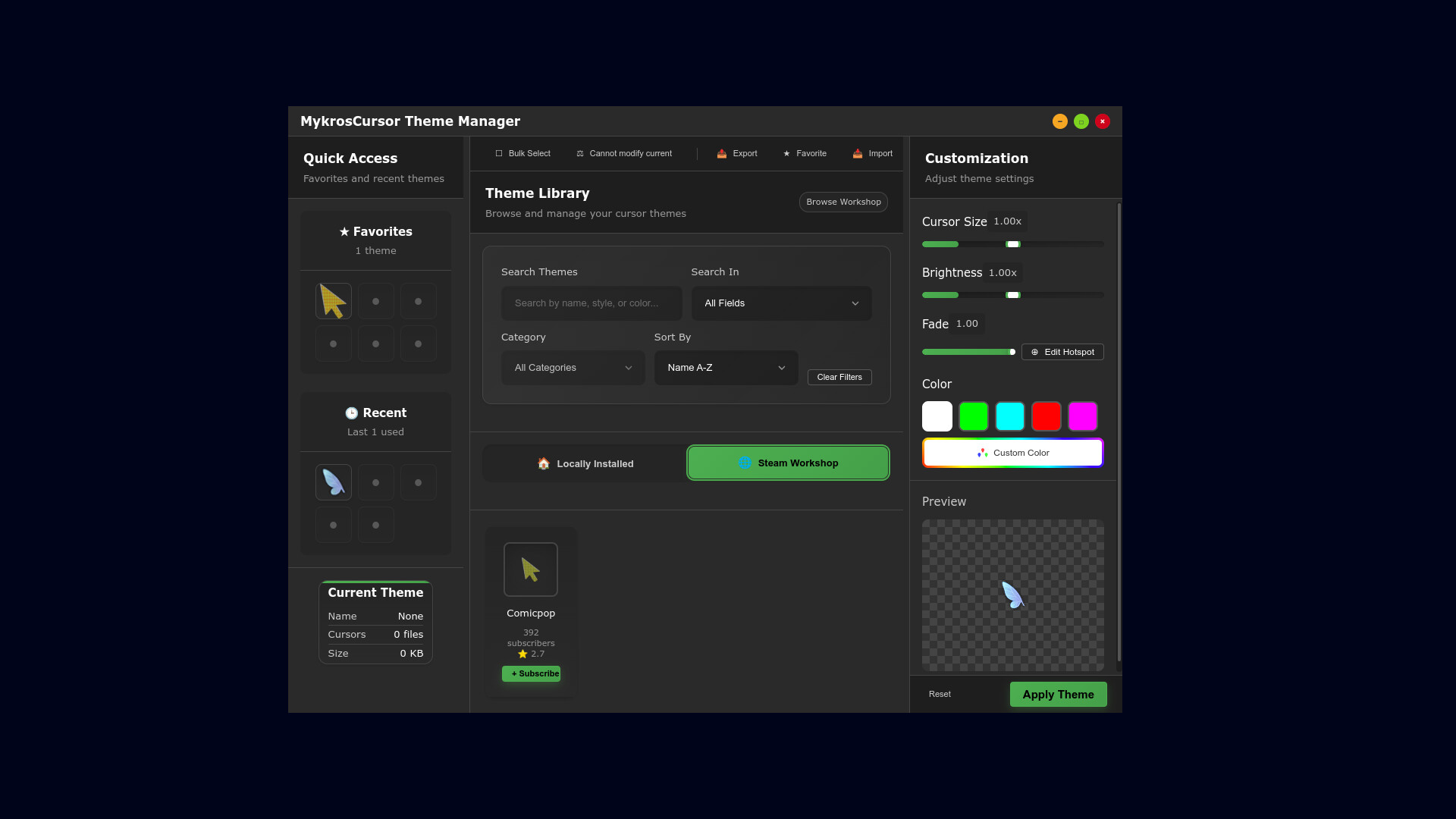
Task: Open the Comicpop theme cursor thumbnail
Action: (530, 570)
